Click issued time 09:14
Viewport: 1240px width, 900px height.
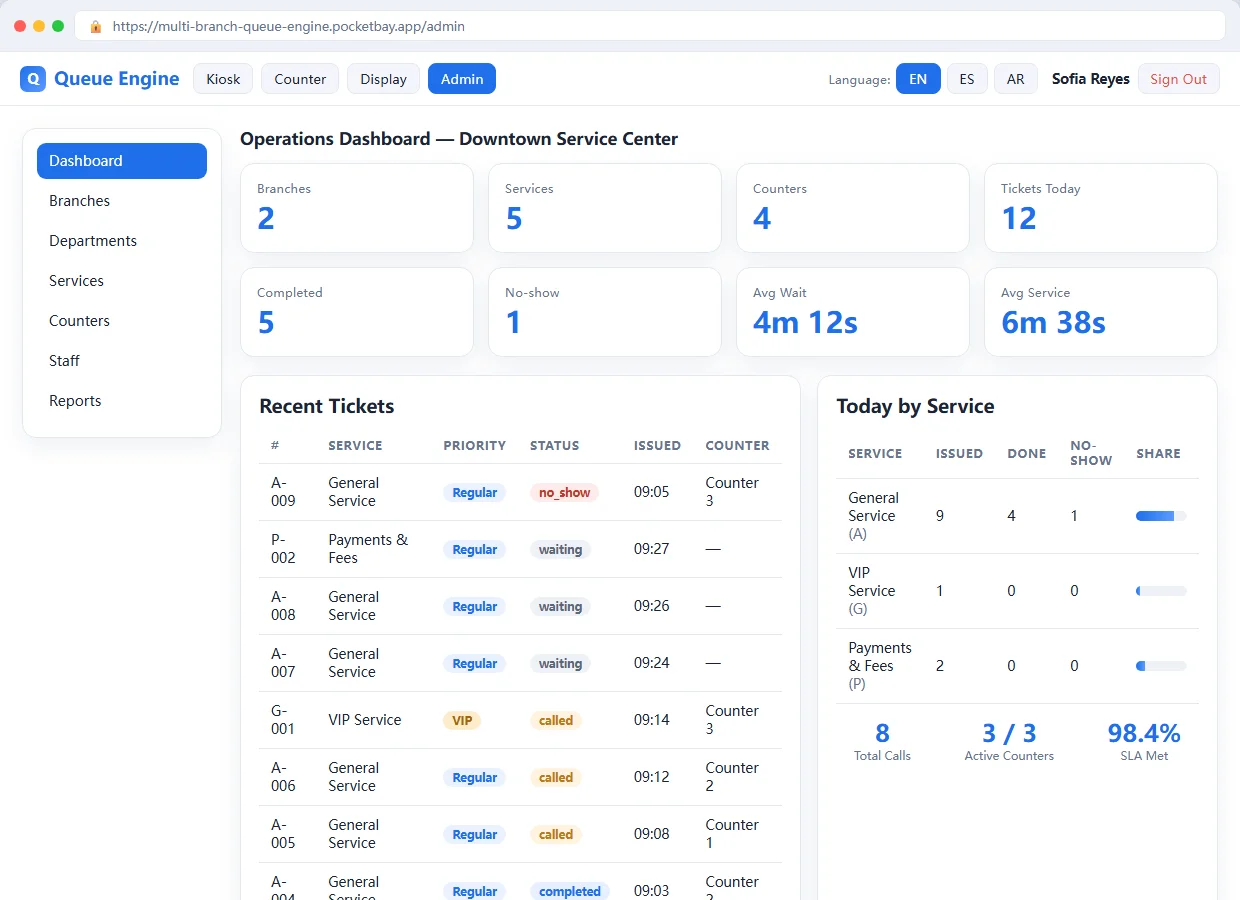[652, 720]
